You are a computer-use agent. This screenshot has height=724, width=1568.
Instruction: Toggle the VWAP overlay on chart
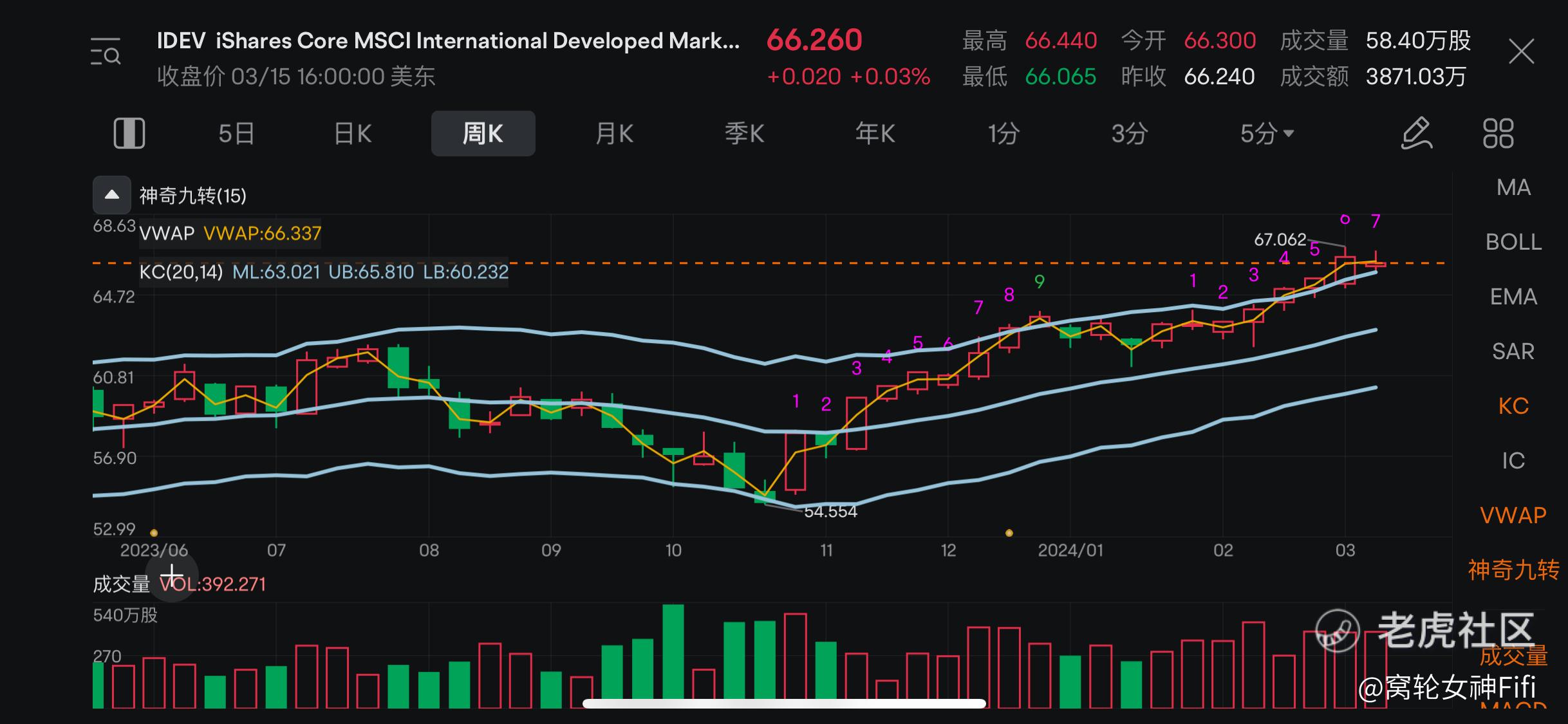(1511, 515)
